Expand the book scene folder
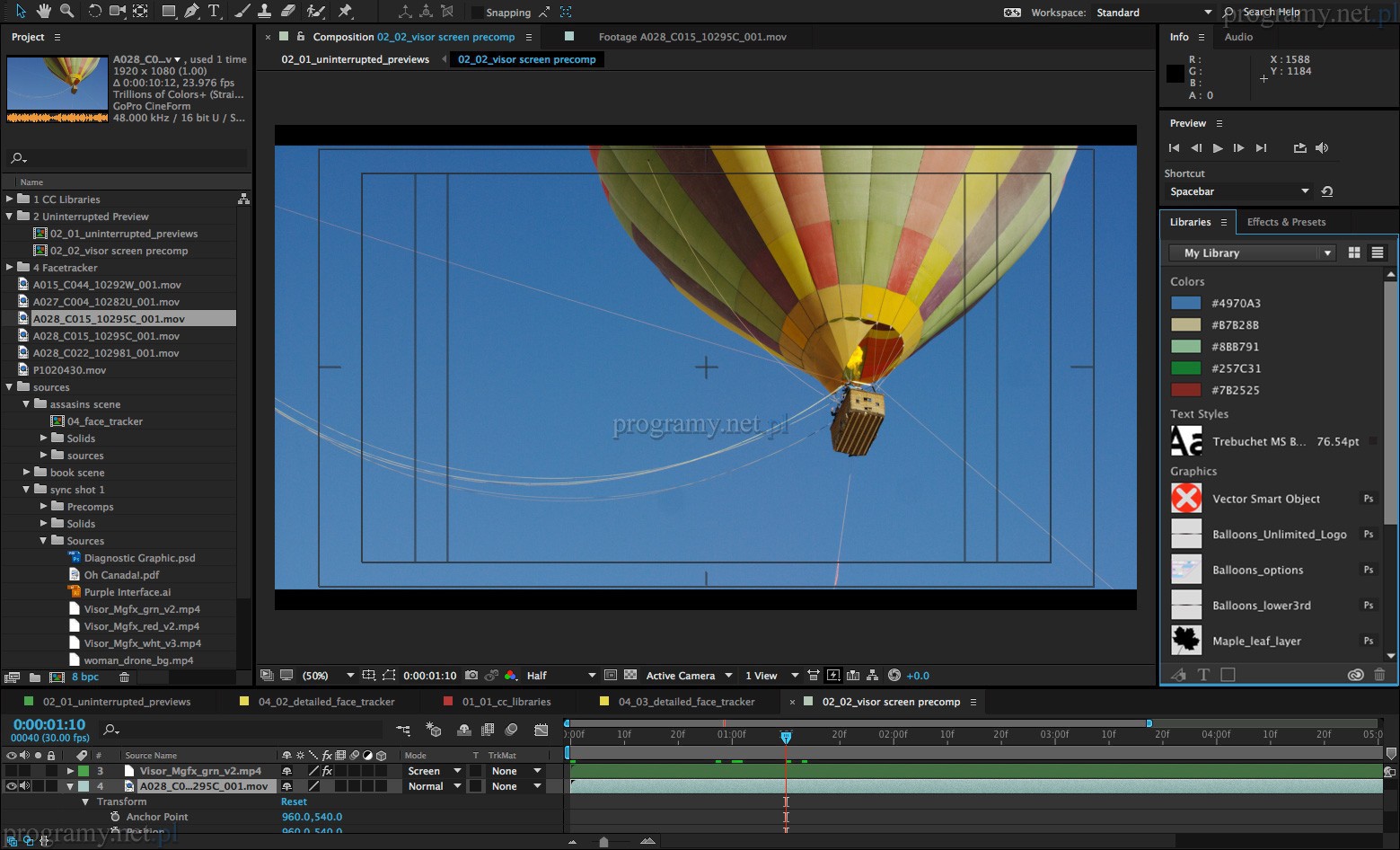This screenshot has width=1400, height=850. pyautogui.click(x=27, y=472)
